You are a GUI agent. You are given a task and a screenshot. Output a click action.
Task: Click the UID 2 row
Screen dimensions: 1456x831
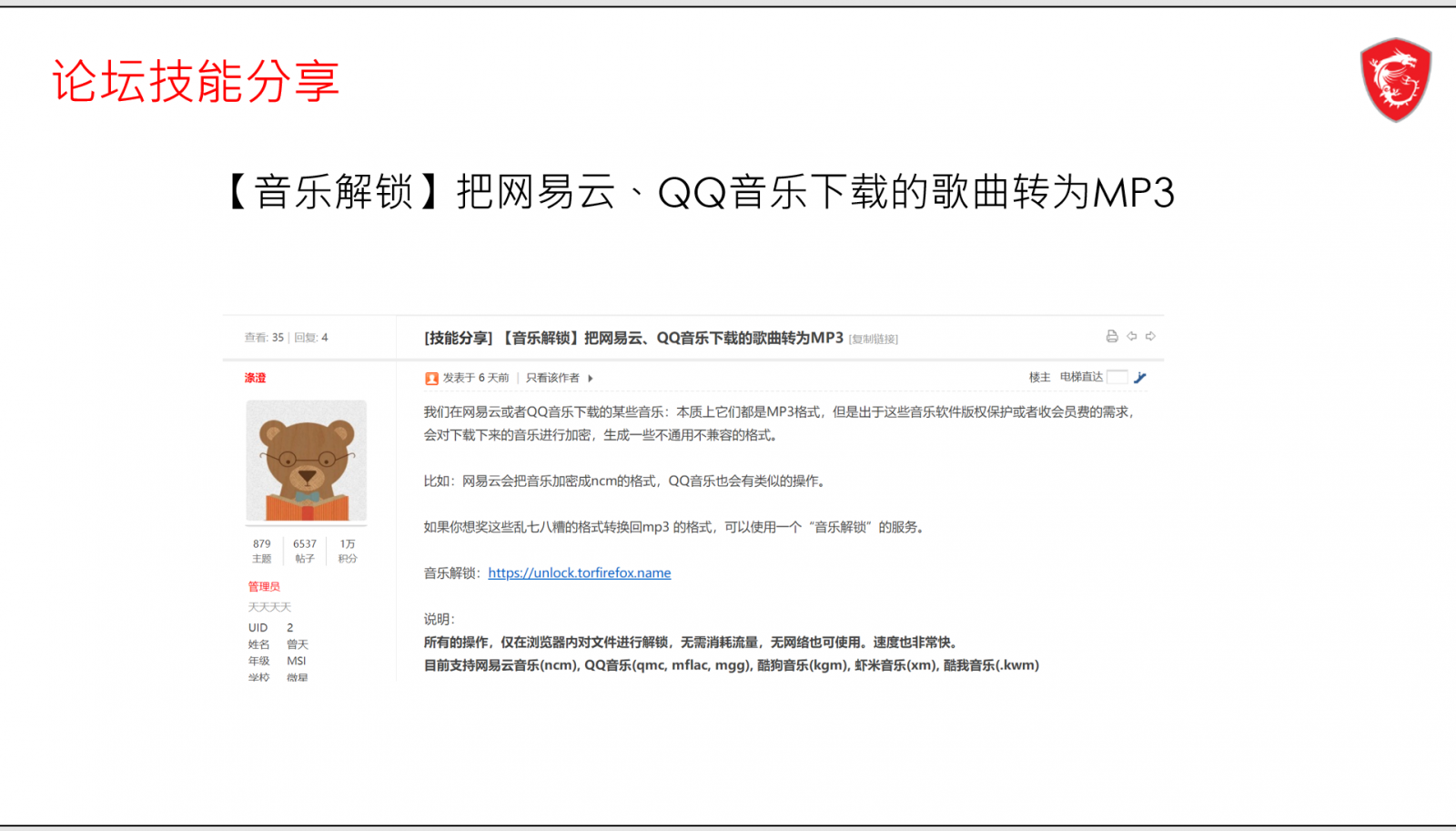[x=271, y=627]
